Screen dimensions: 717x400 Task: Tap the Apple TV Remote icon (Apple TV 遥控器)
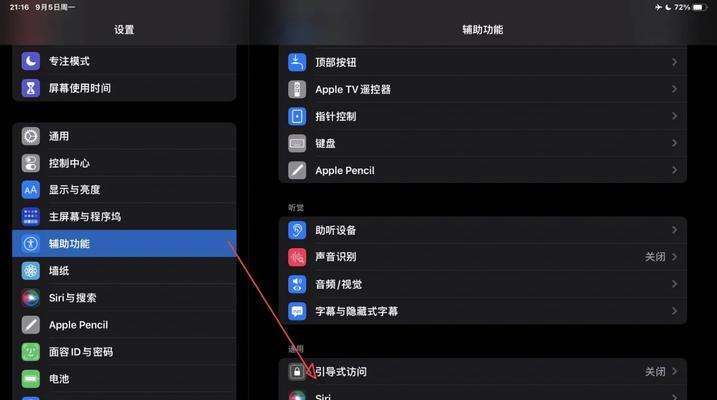(x=297, y=89)
